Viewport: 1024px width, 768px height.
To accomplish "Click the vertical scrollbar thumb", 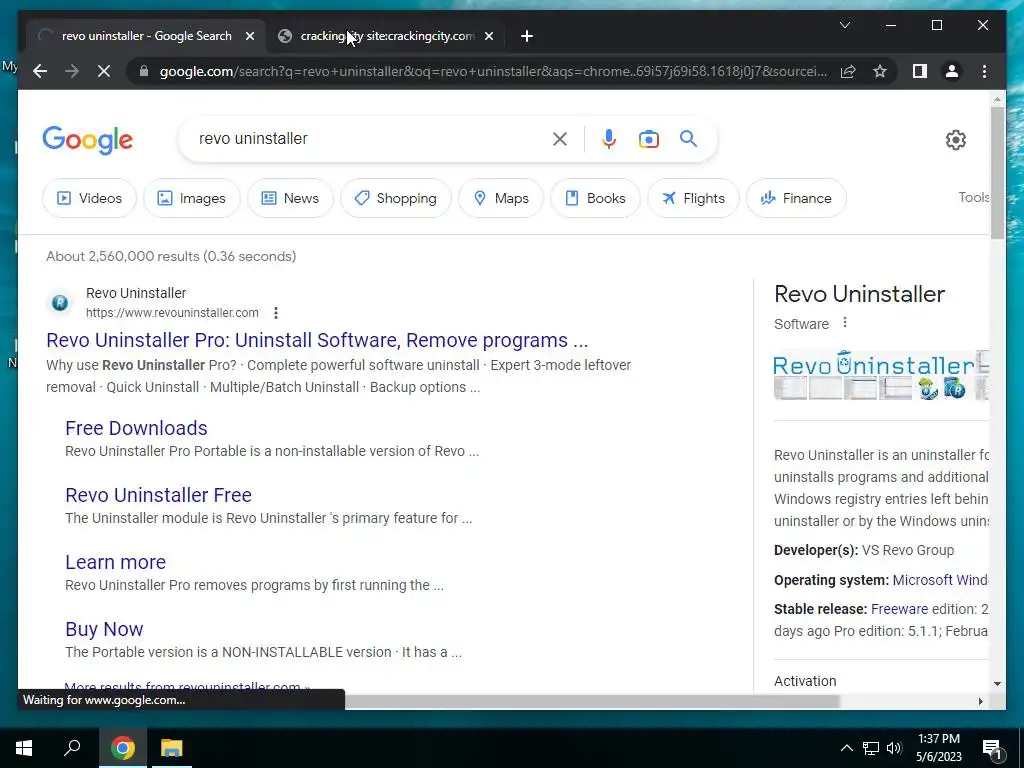I will [997, 172].
